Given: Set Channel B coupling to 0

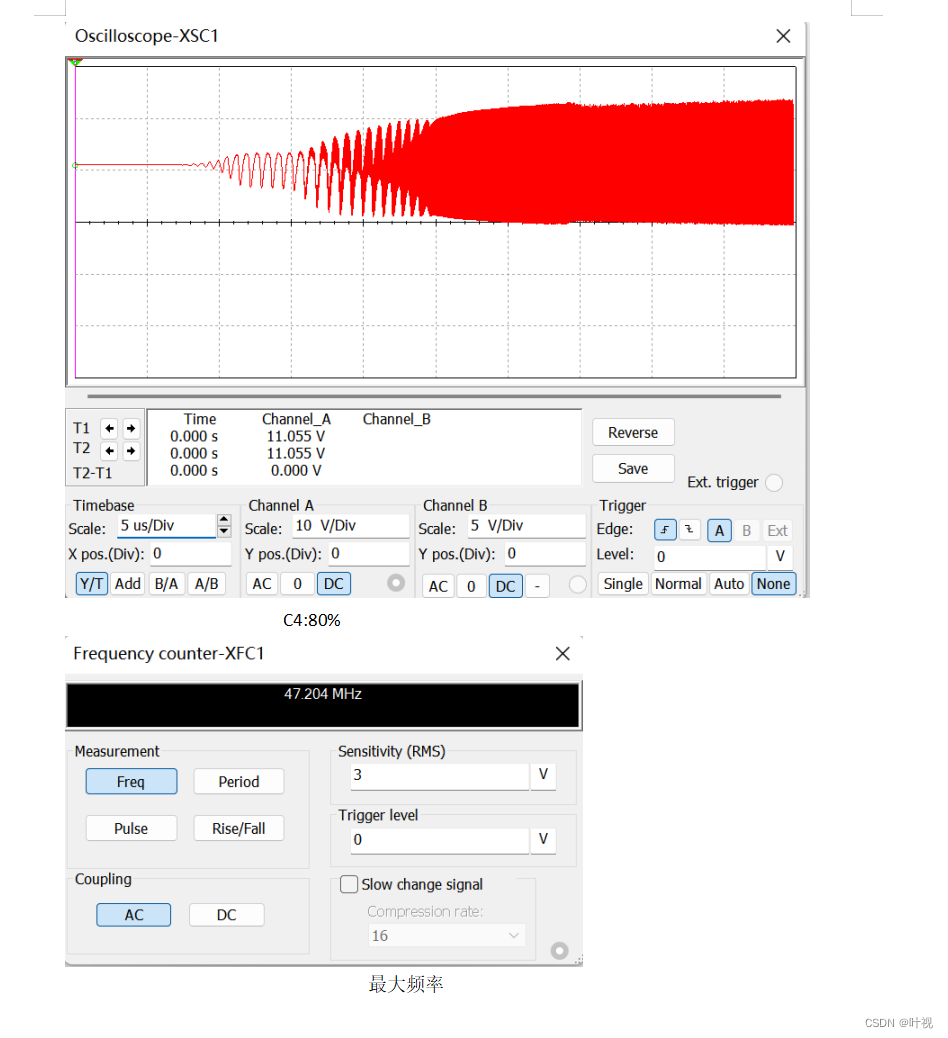Looking at the screenshot, I should tap(471, 586).
